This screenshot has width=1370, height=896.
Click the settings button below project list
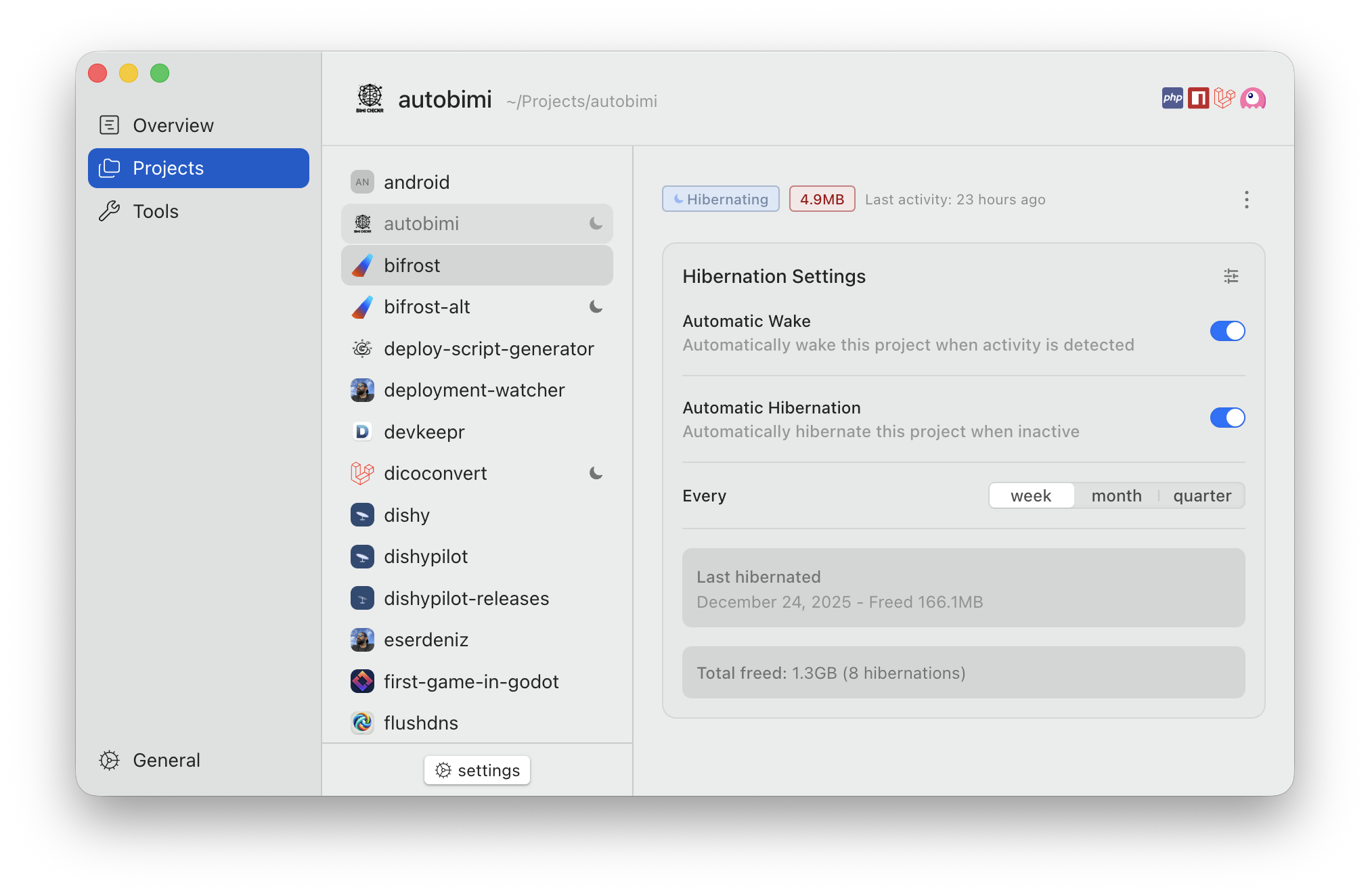point(477,770)
